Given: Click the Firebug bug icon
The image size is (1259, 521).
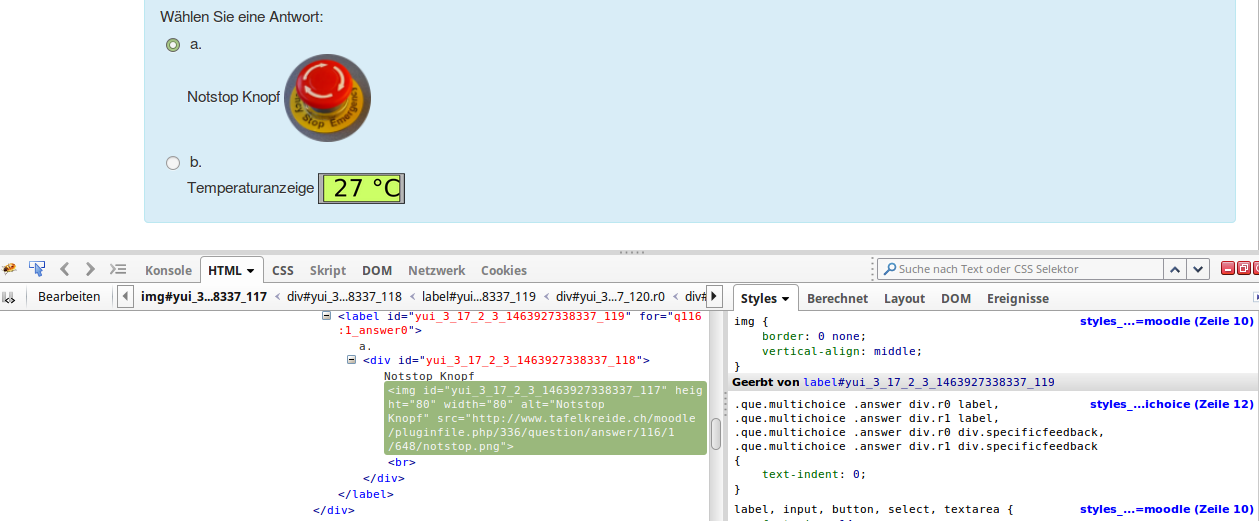Looking at the screenshot, I should (9, 269).
